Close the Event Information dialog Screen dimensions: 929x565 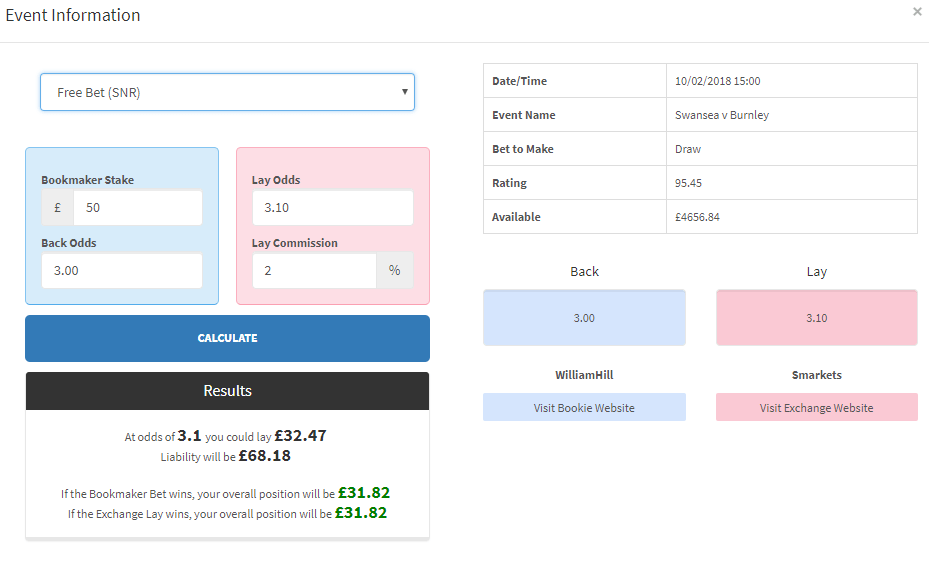(917, 11)
